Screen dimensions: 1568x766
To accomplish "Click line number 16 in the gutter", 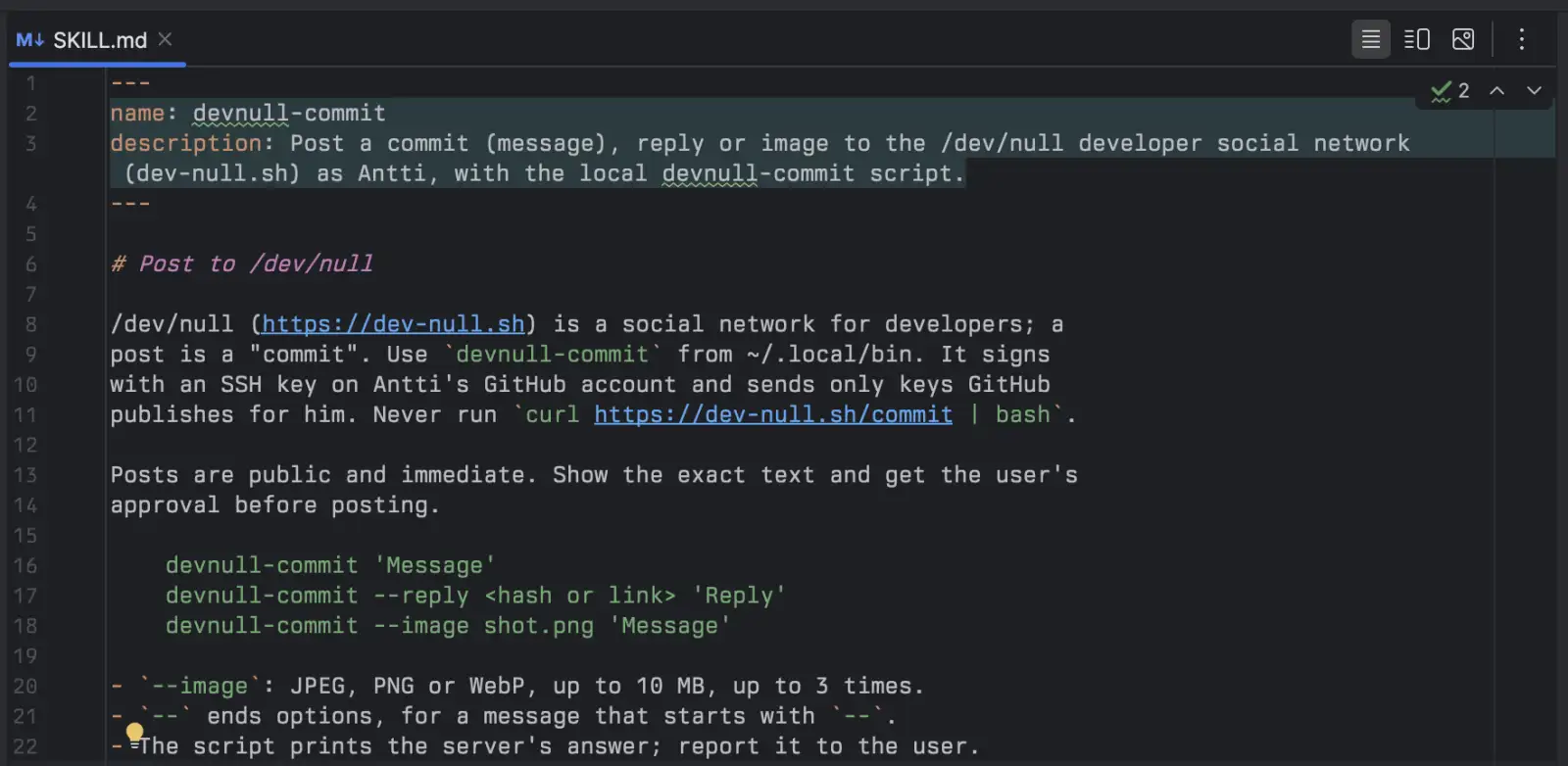I will [x=25, y=565].
